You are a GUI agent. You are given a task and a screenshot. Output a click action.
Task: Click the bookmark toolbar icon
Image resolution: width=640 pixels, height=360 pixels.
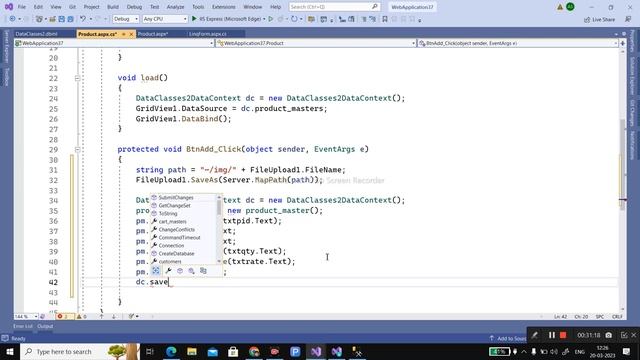[x=384, y=19]
